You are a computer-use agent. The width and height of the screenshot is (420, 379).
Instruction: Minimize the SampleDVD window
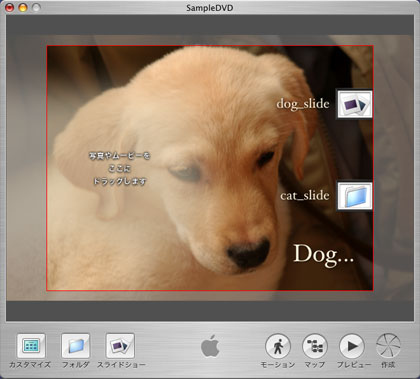(x=23, y=7)
